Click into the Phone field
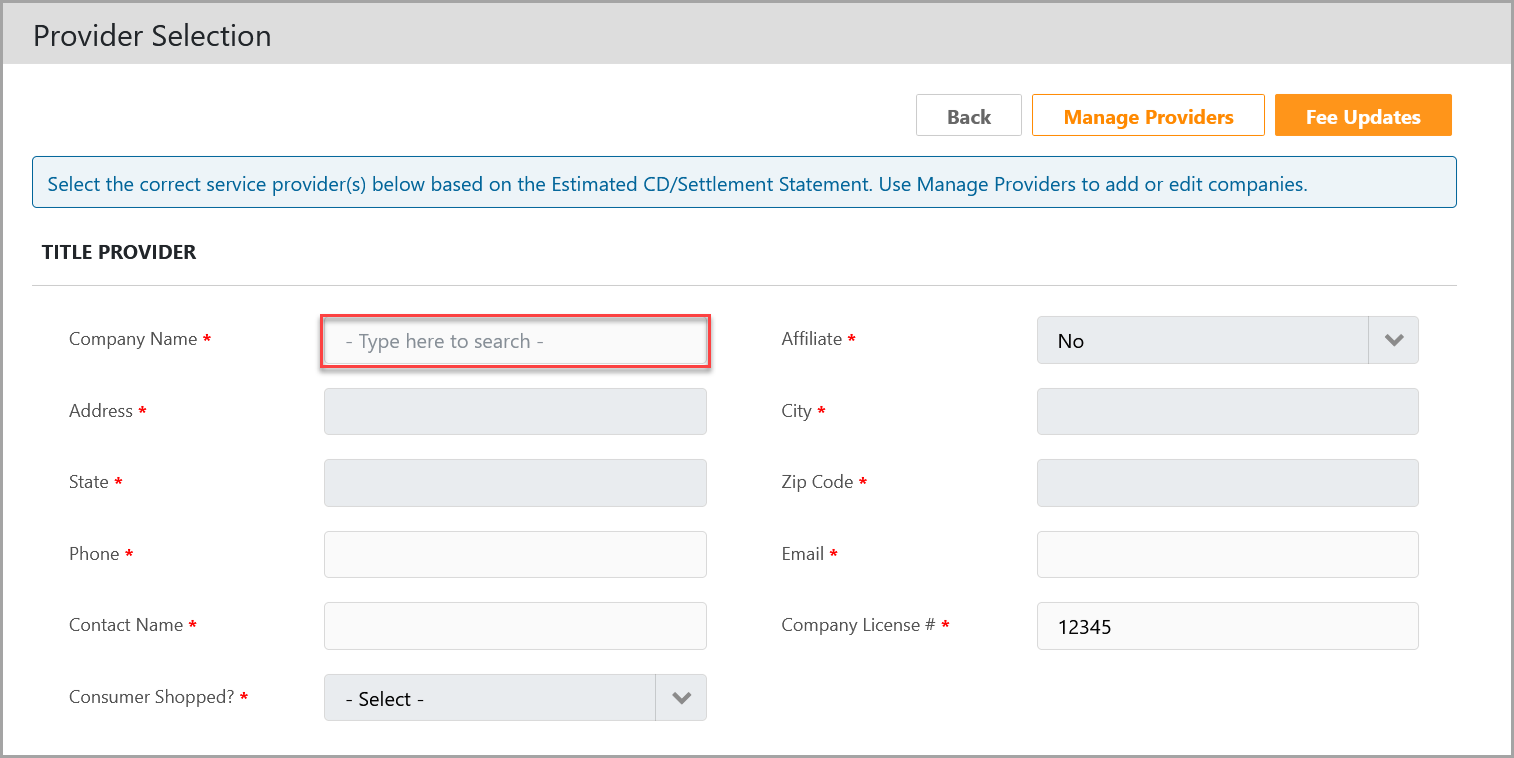Viewport: 1514px width, 758px height. pos(515,554)
